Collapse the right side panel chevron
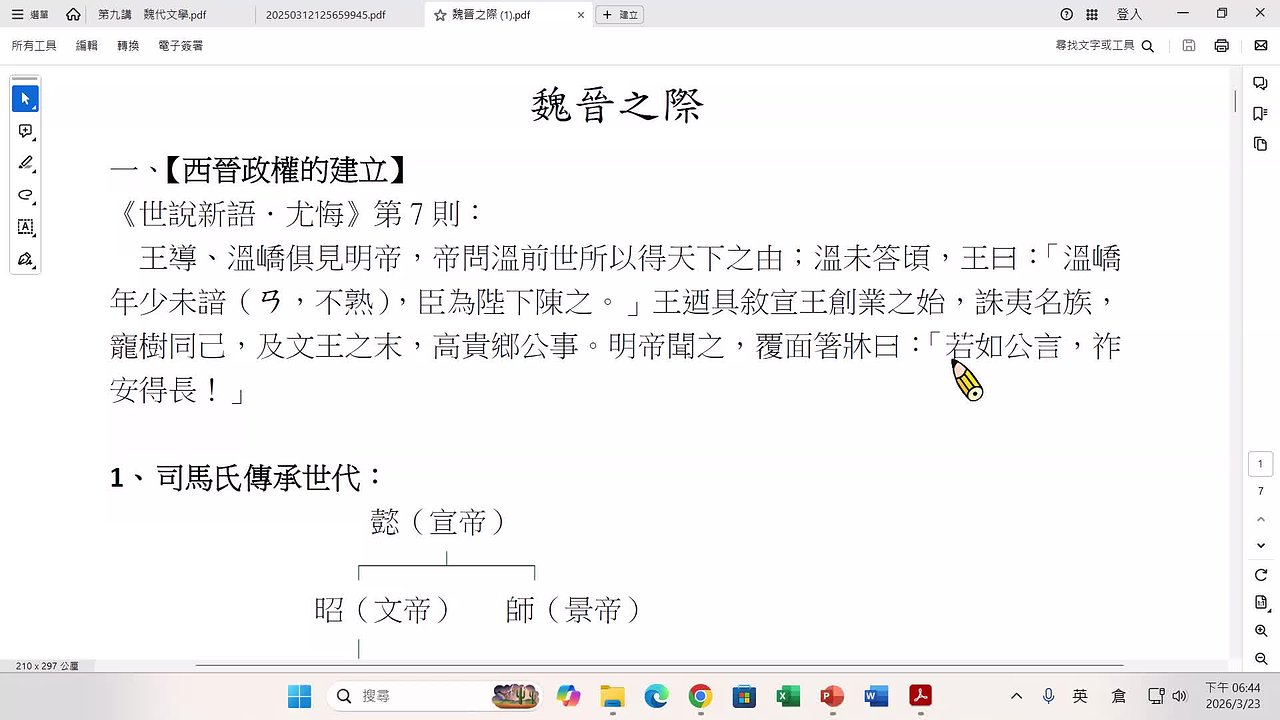 [1260, 519]
